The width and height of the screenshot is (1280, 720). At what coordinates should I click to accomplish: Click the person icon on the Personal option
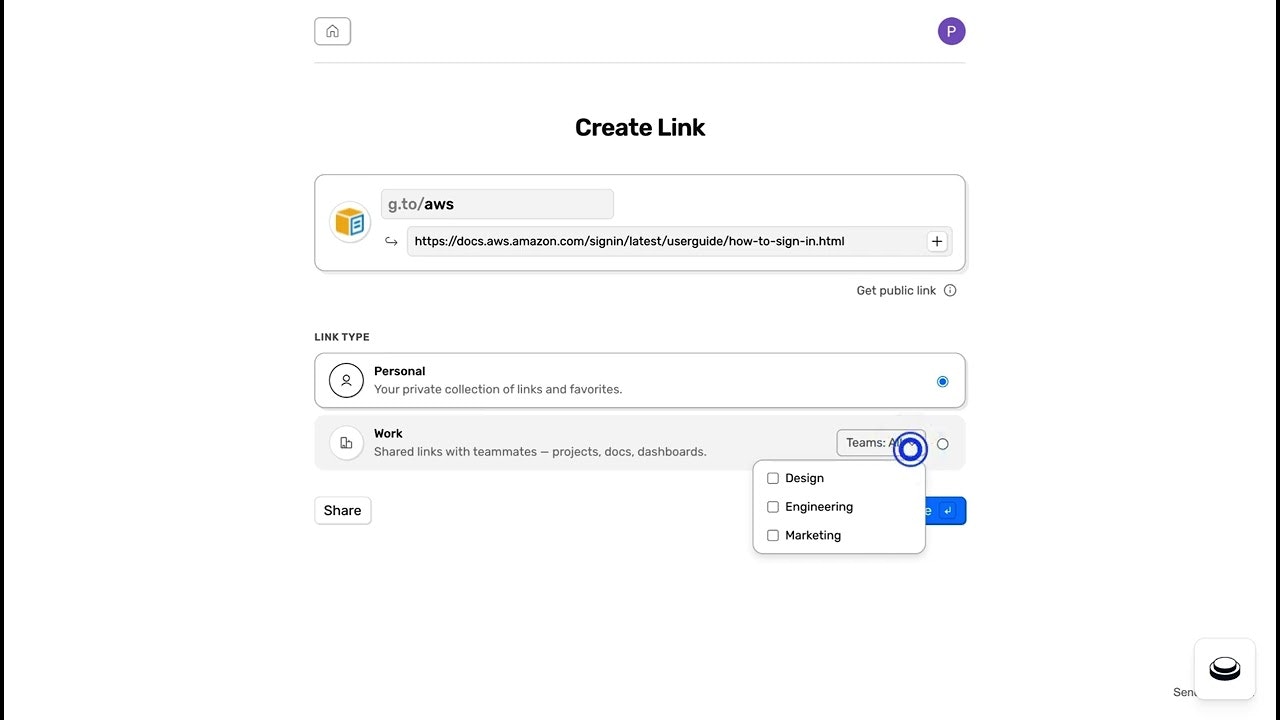346,380
